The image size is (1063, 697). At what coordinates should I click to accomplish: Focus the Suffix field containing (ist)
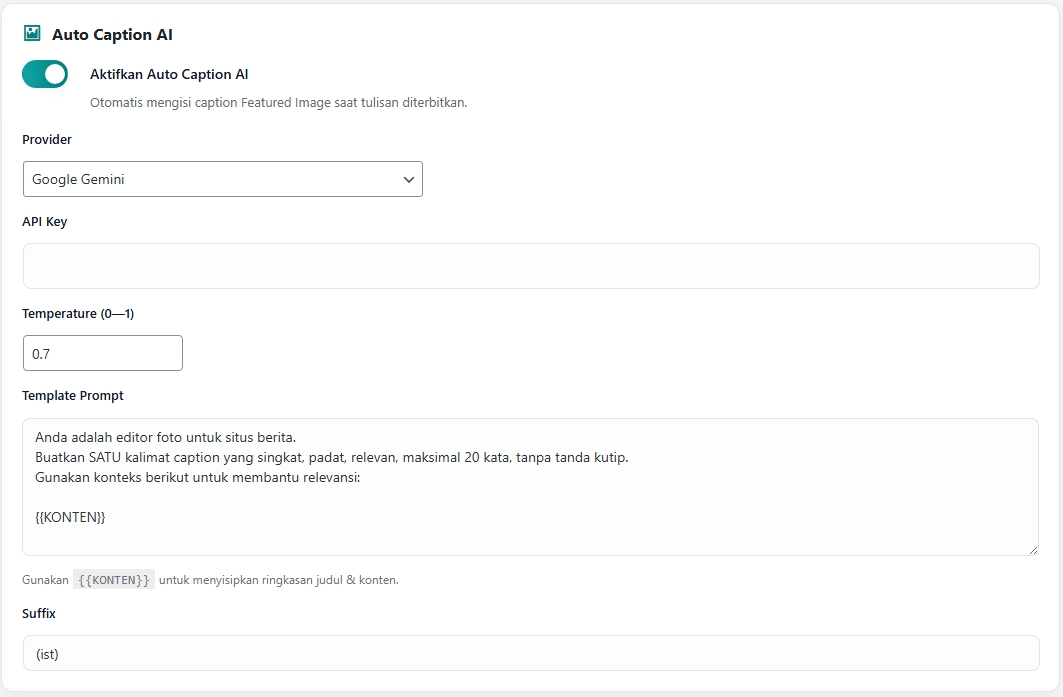click(x=530, y=653)
